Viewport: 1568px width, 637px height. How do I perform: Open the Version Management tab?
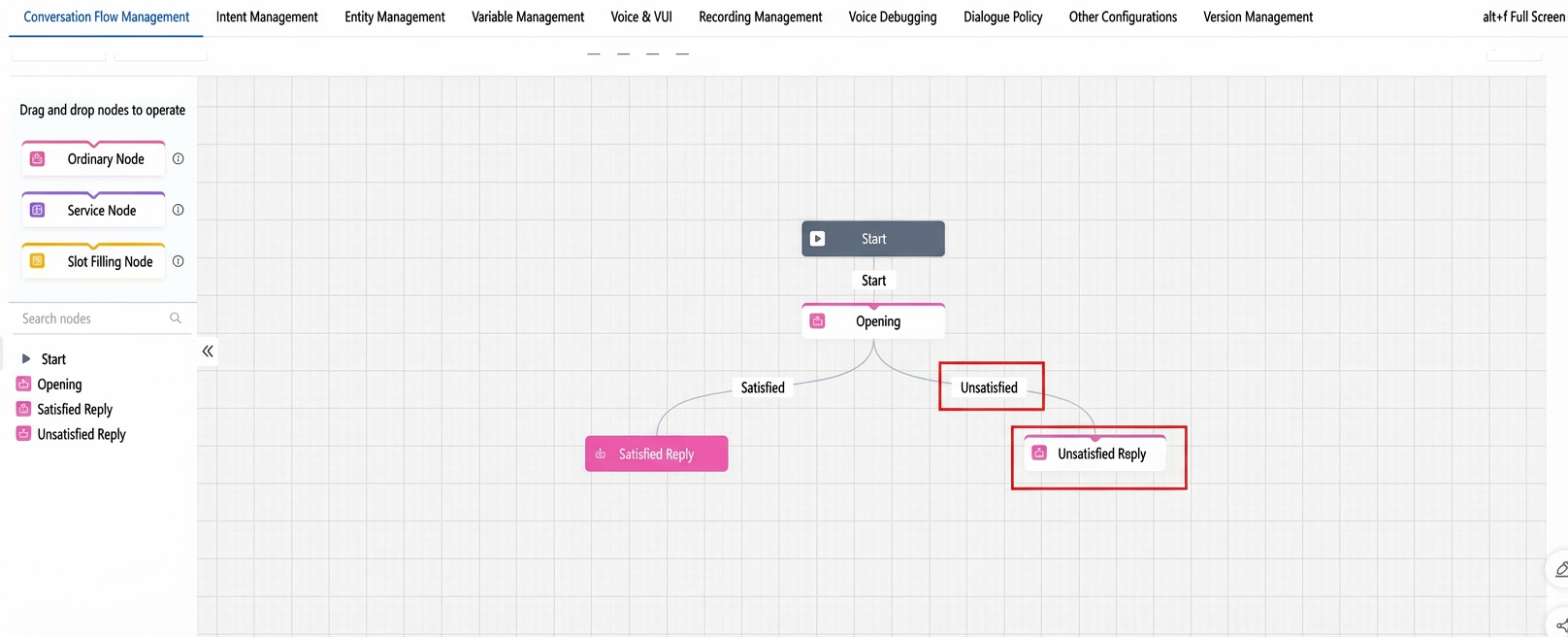(1258, 17)
